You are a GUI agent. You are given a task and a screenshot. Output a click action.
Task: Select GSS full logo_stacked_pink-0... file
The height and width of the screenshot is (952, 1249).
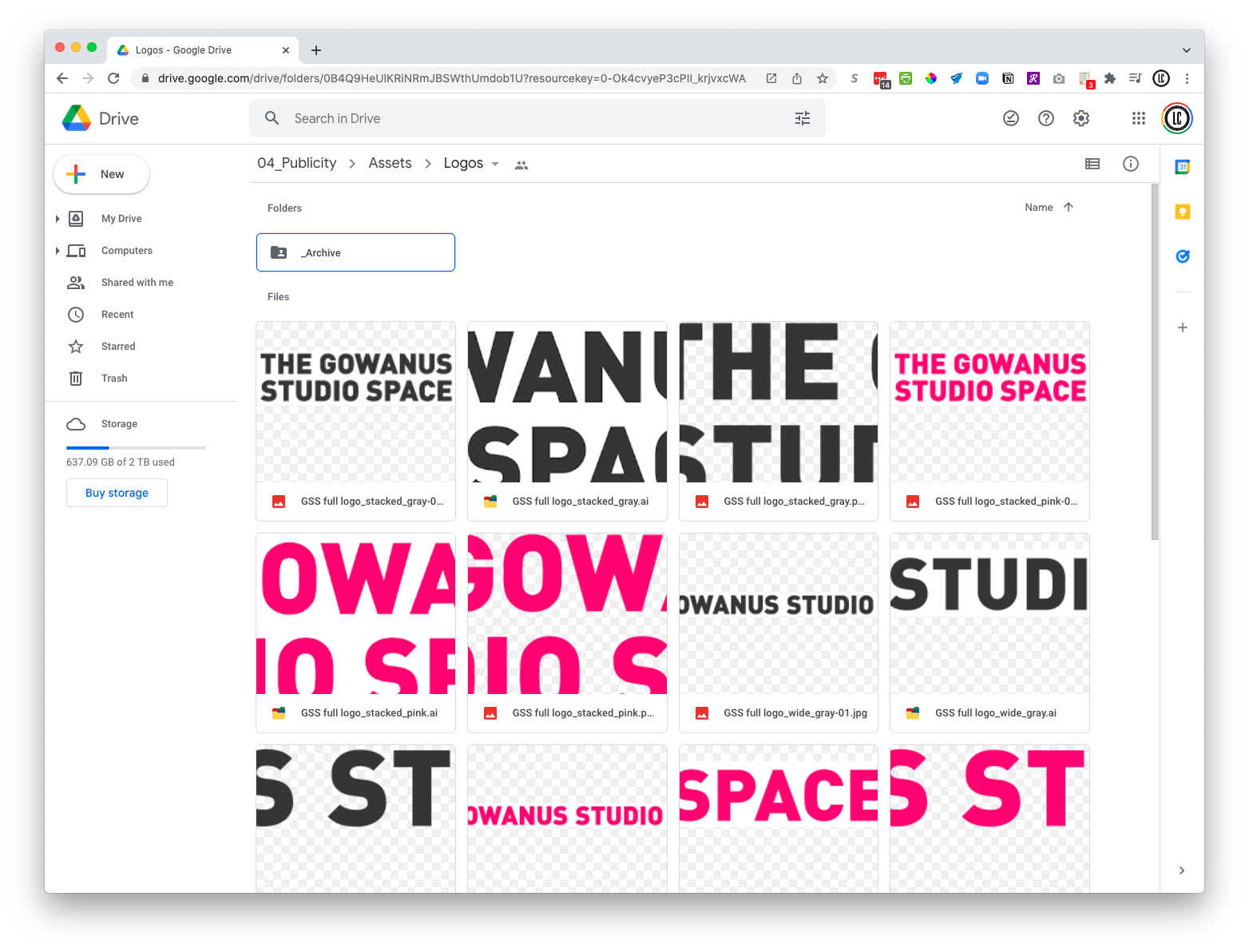coord(989,421)
